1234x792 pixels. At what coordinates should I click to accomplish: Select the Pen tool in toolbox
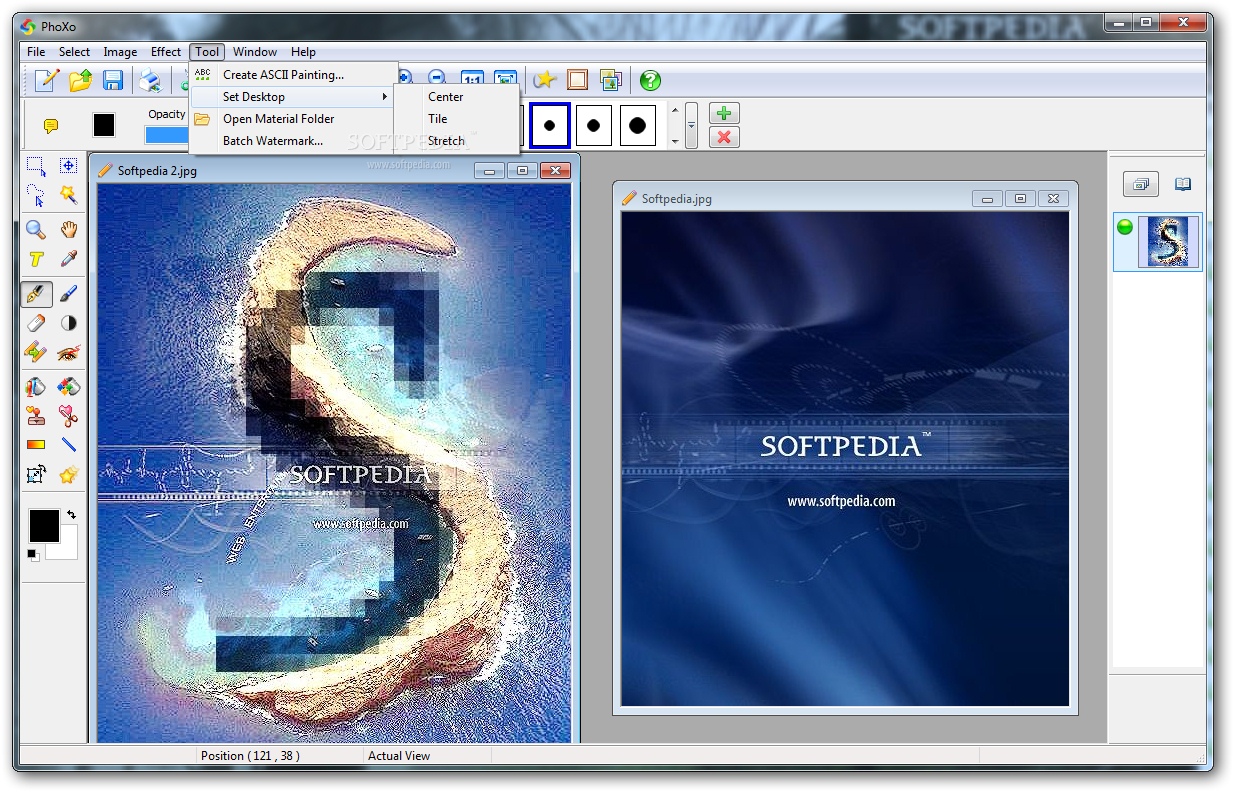[x=36, y=294]
